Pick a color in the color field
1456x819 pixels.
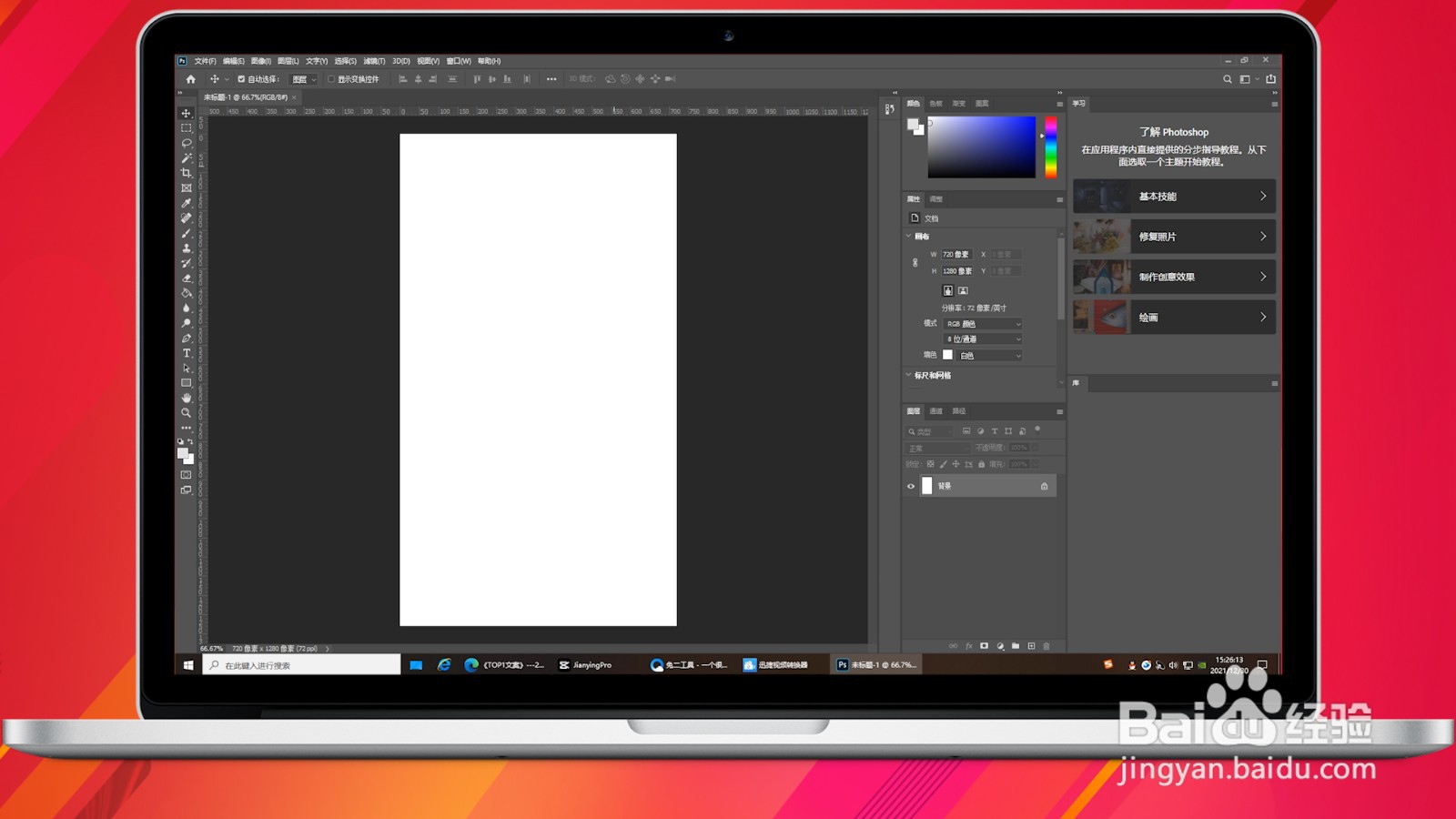(982, 147)
